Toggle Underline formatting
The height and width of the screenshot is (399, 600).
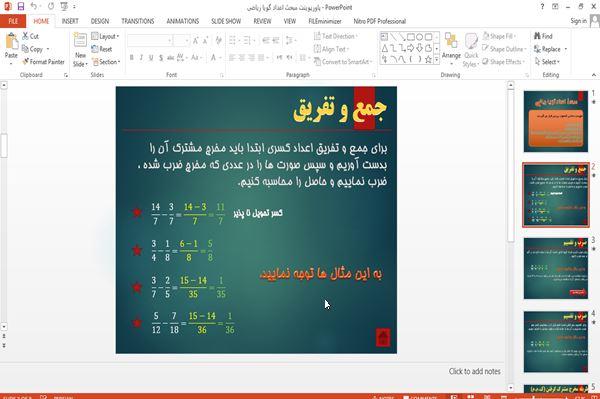coord(151,58)
